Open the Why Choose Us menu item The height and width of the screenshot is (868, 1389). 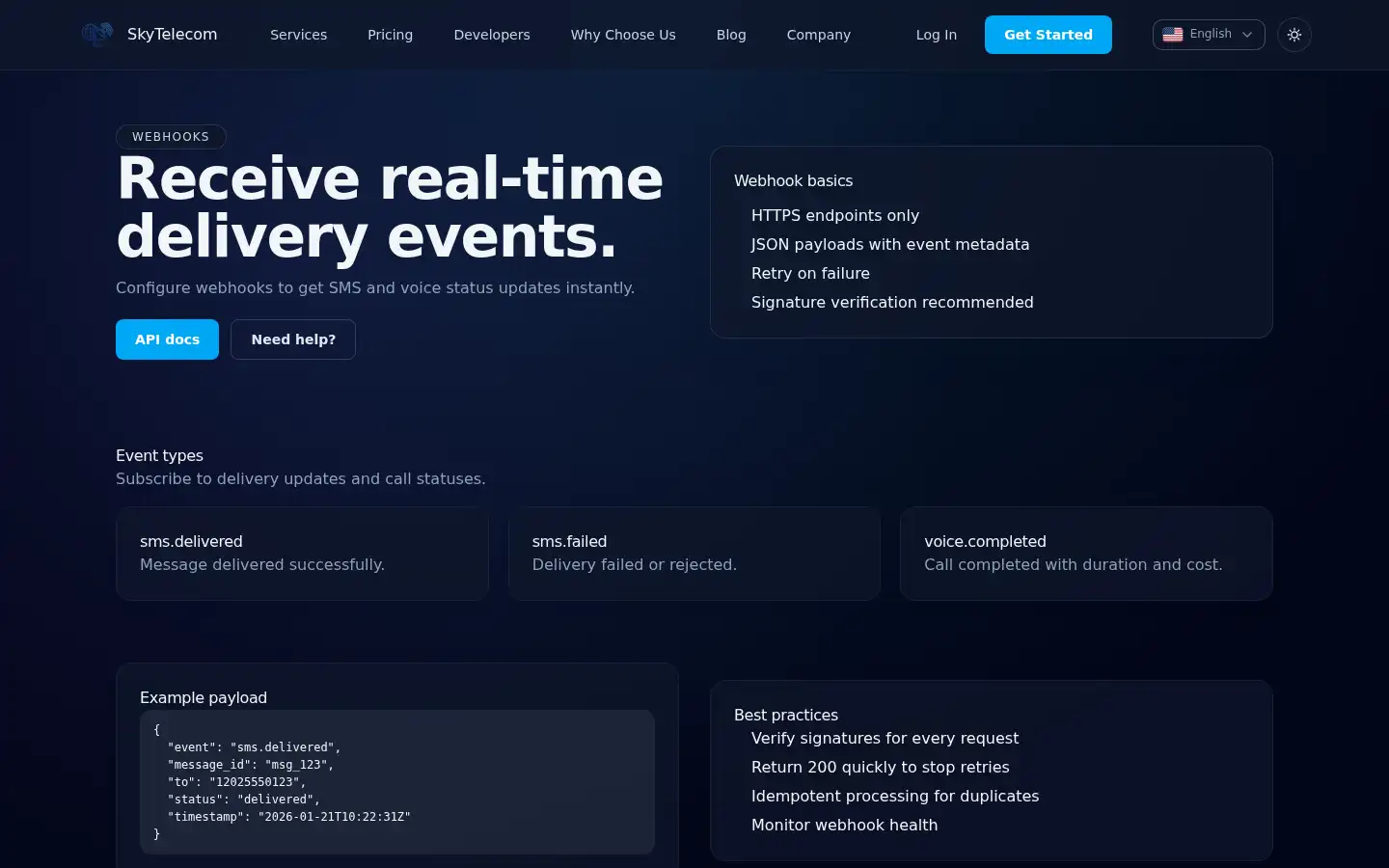(623, 35)
